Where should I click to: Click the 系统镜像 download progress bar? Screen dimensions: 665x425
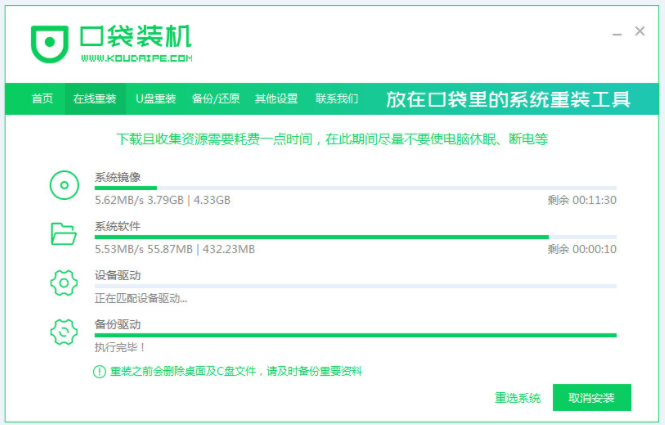[x=355, y=188]
